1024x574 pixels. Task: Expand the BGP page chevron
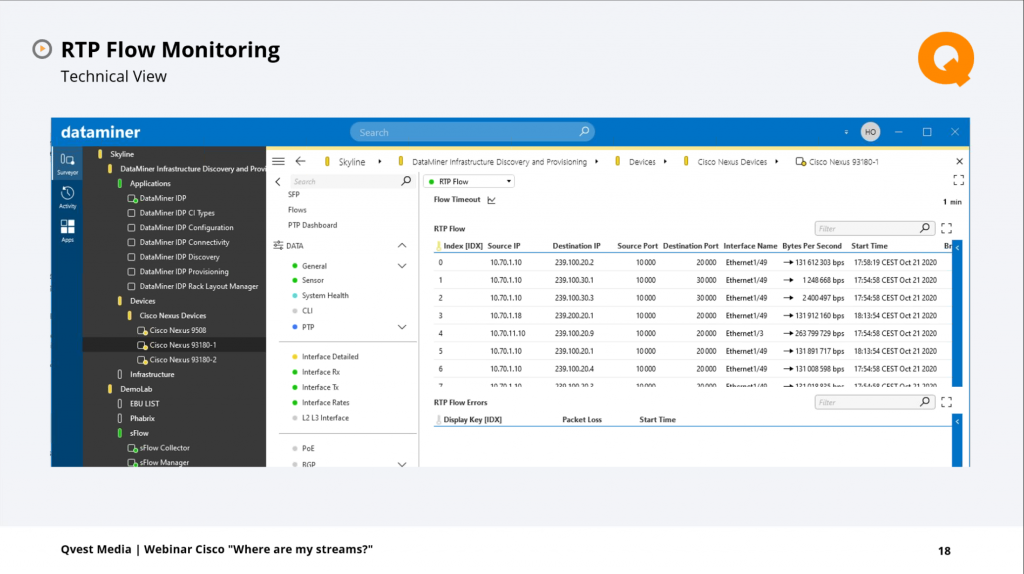[402, 464]
